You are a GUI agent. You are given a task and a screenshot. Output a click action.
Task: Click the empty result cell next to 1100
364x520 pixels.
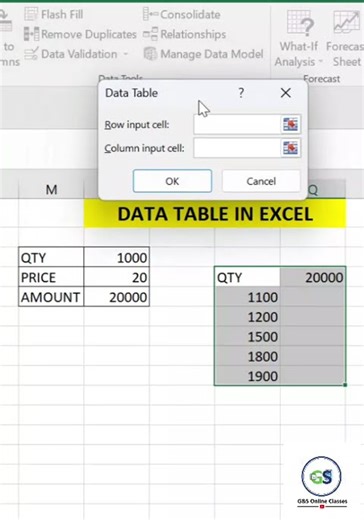(313, 297)
